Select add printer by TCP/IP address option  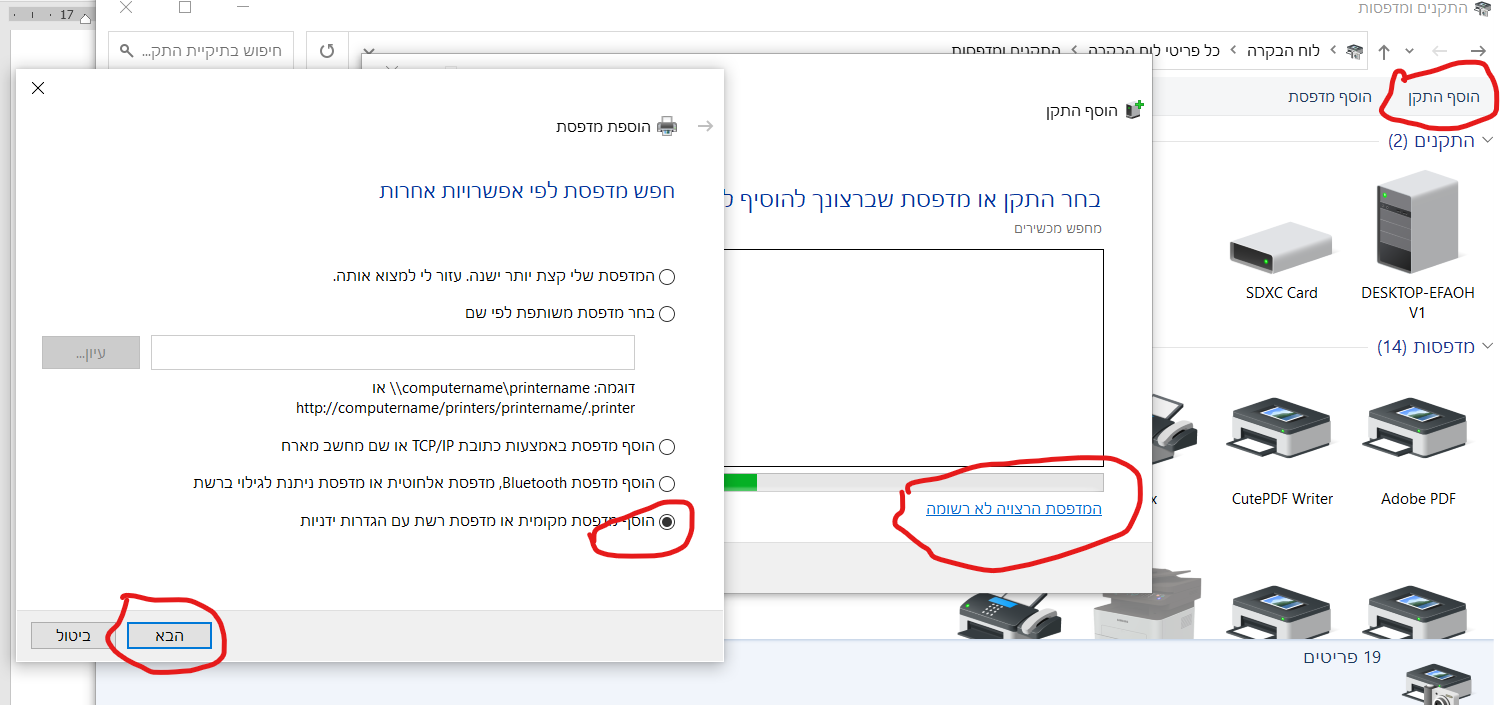point(668,446)
